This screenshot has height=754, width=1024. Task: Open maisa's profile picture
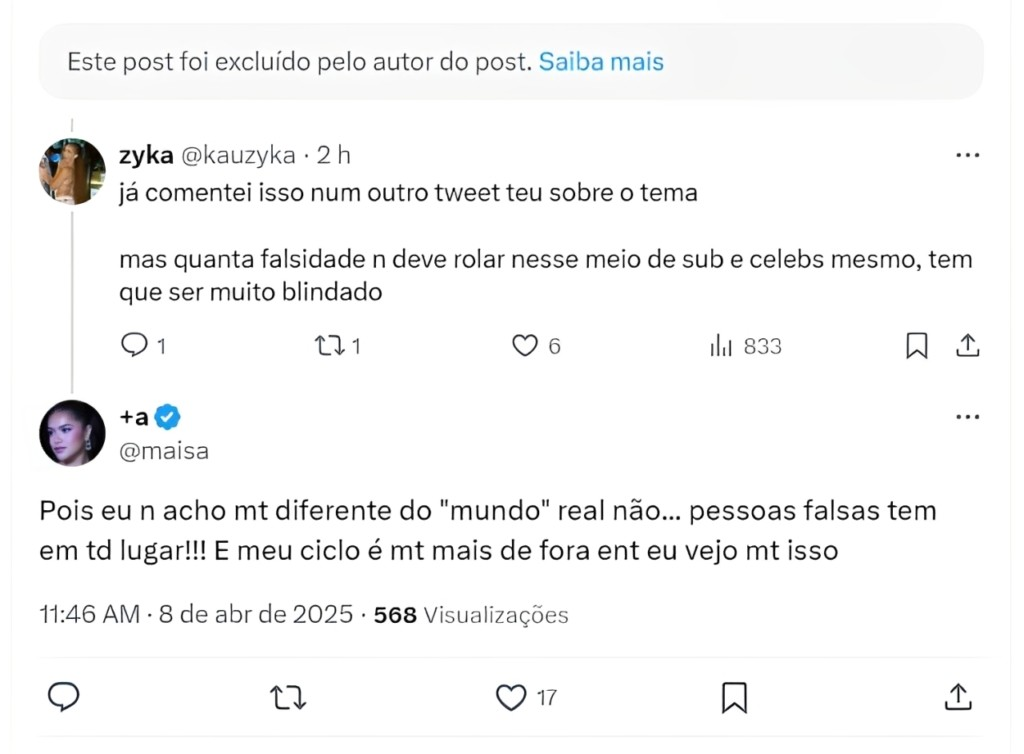(72, 434)
